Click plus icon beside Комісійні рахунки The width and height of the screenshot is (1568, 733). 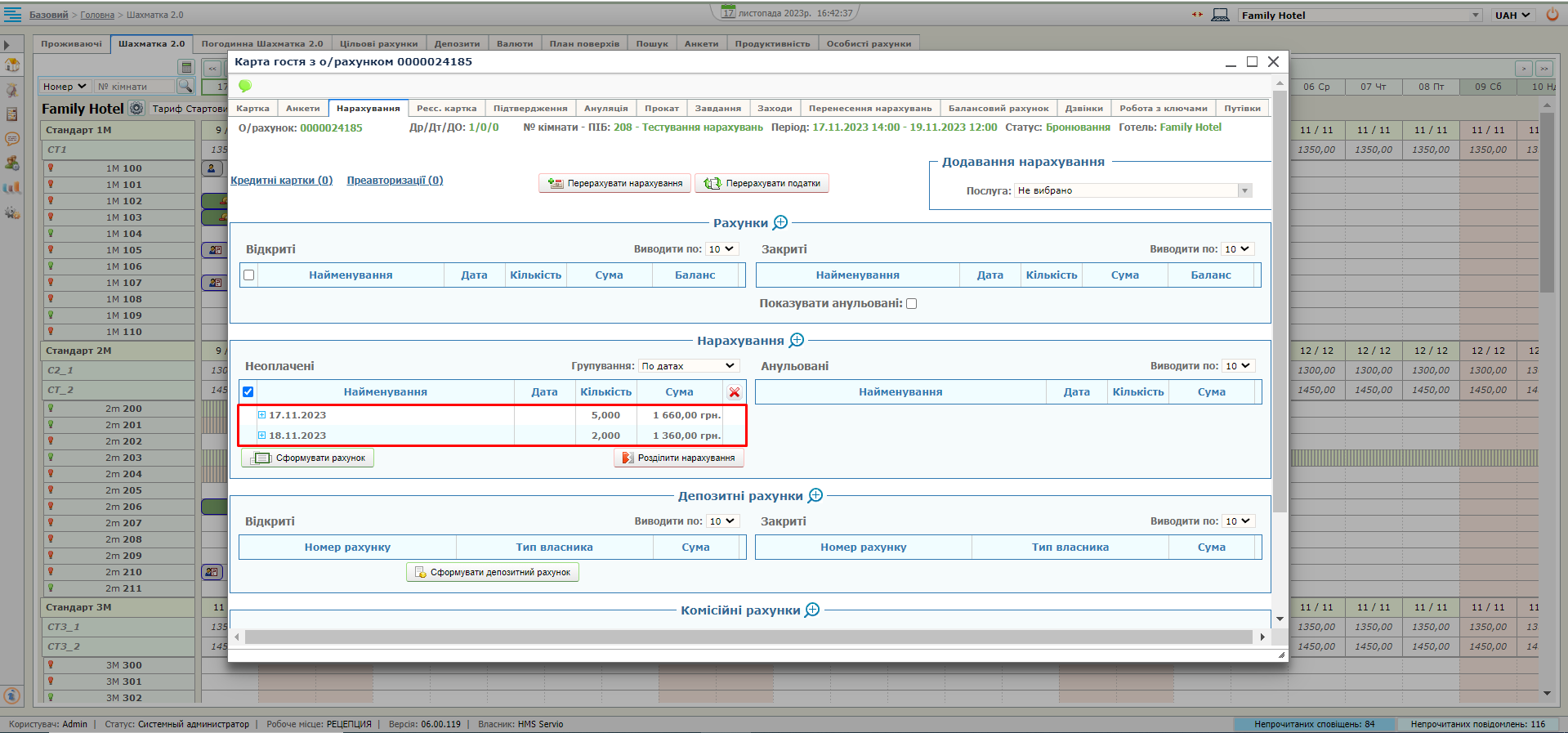pyautogui.click(x=812, y=610)
